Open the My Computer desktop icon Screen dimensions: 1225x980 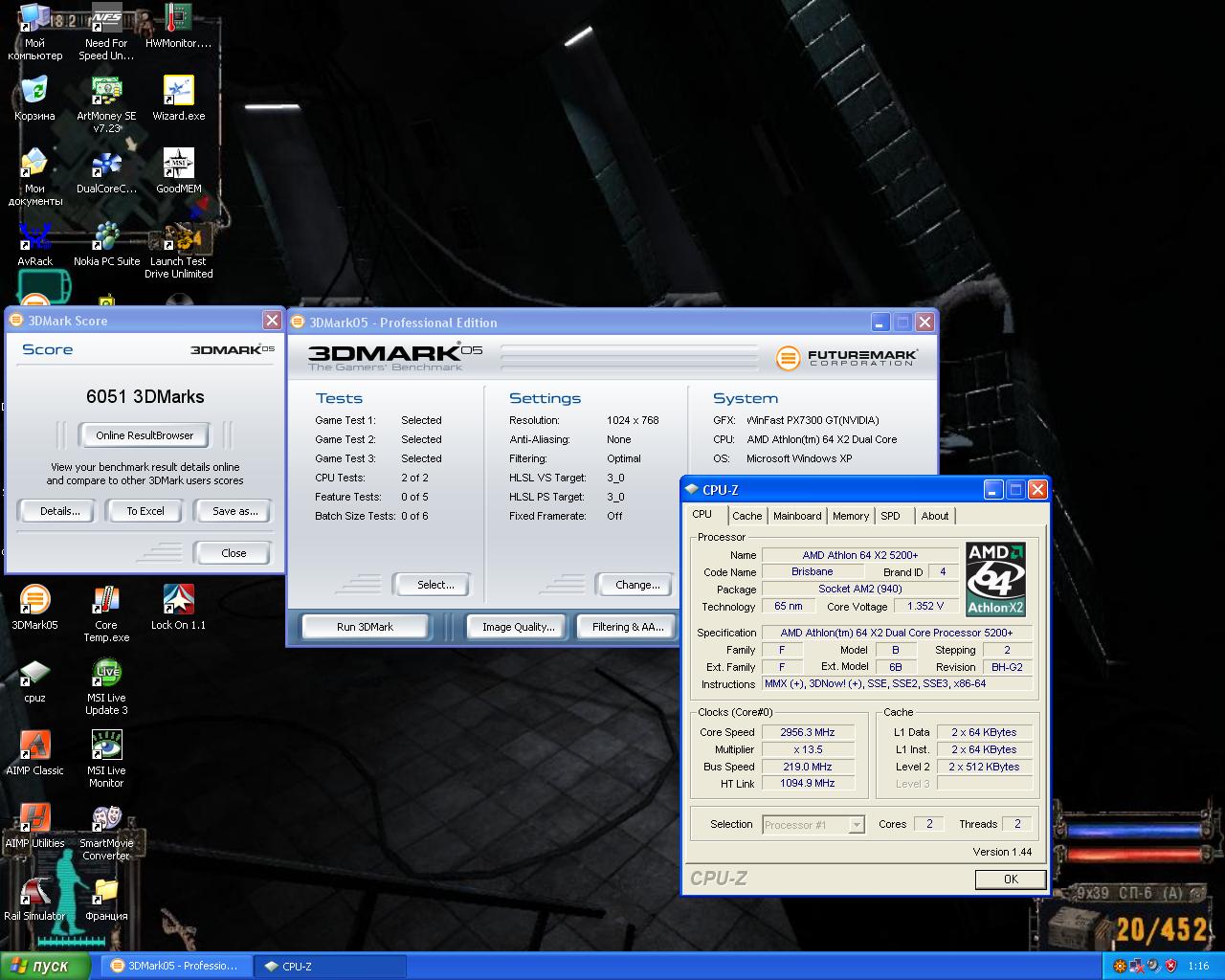pos(34,32)
